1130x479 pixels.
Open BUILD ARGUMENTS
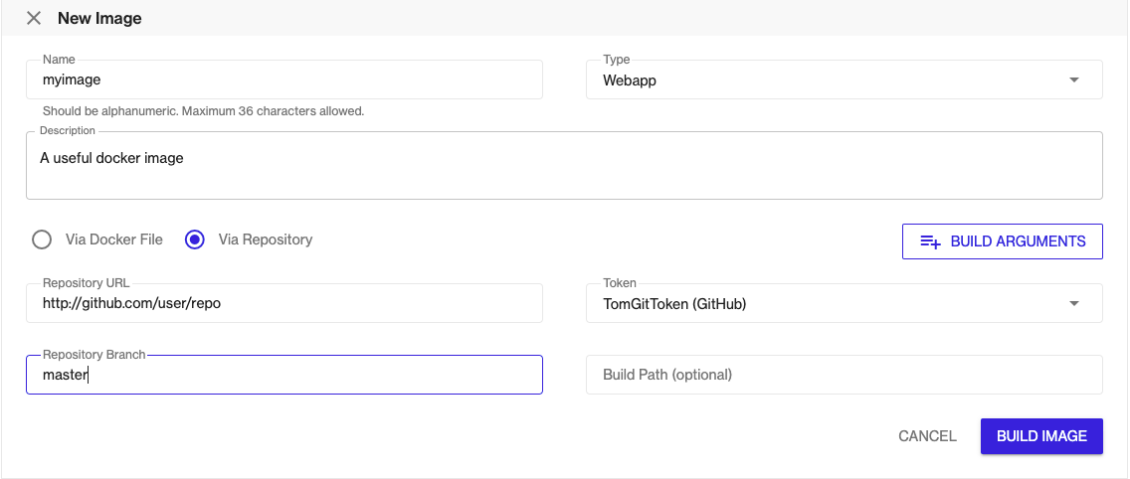click(x=1002, y=241)
